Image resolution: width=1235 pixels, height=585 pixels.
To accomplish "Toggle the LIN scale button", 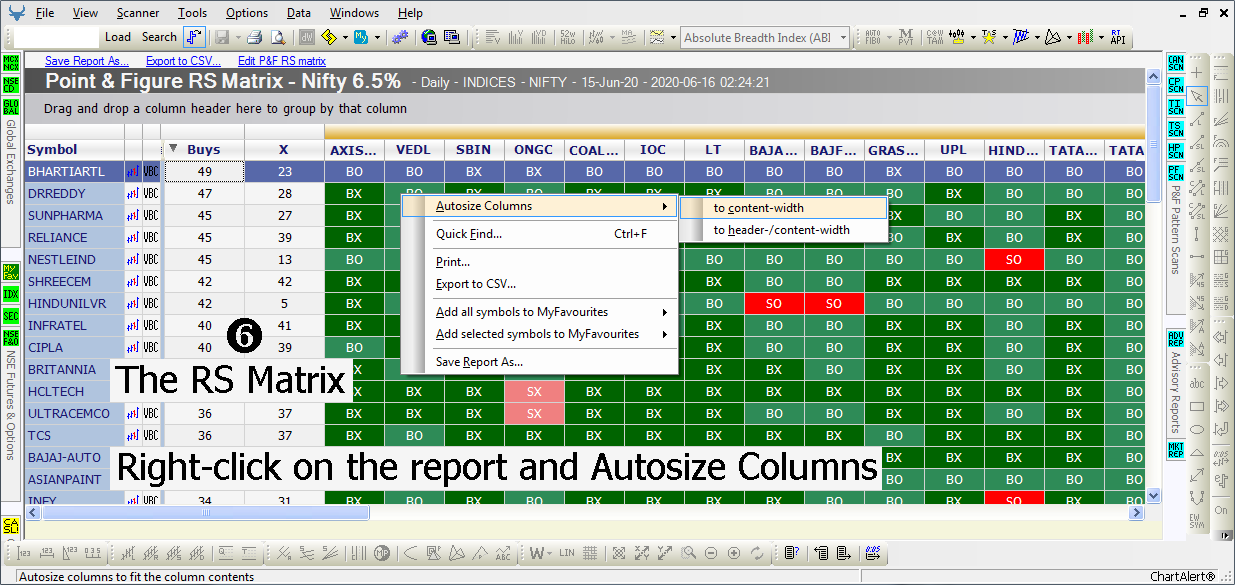I will 567,552.
